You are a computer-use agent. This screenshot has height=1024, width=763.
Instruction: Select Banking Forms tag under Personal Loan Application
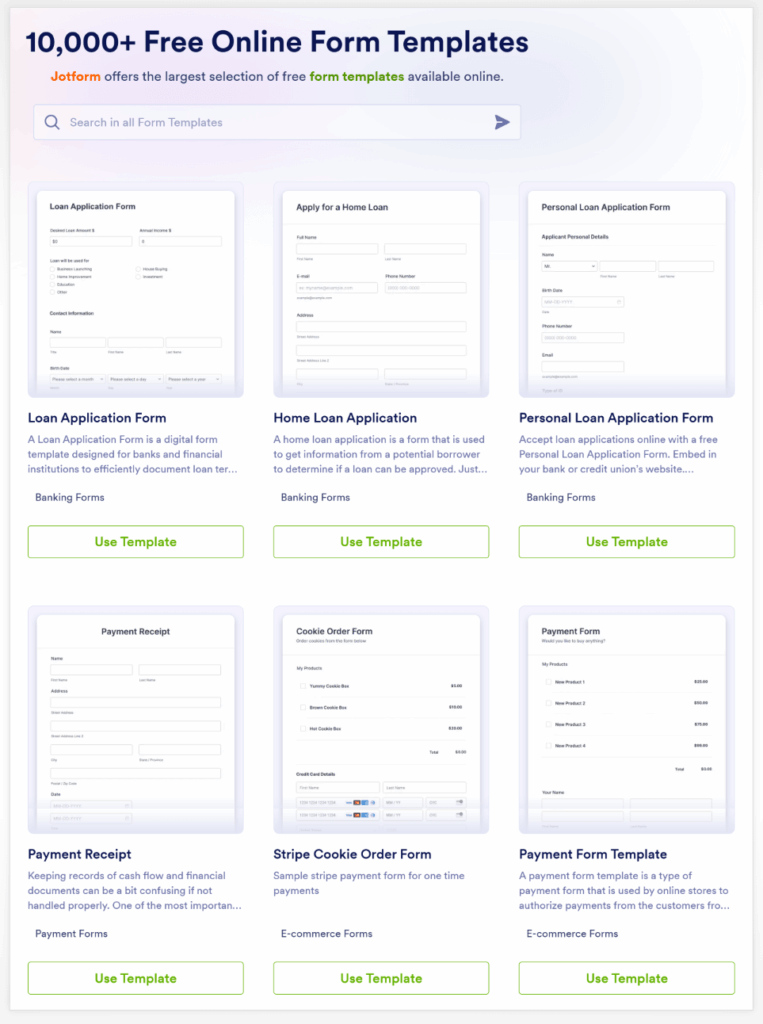561,498
